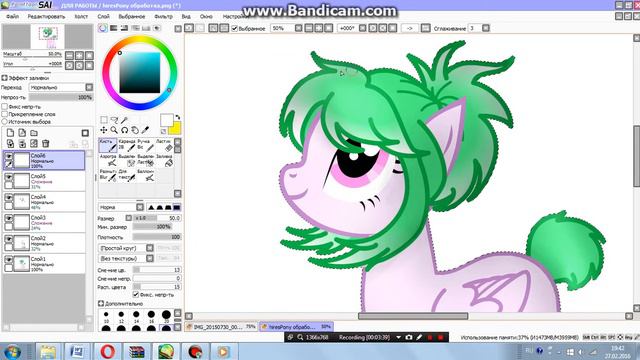640x360 pixels.
Task: Select the Размыть blur tool
Action: pyautogui.click(x=108, y=176)
